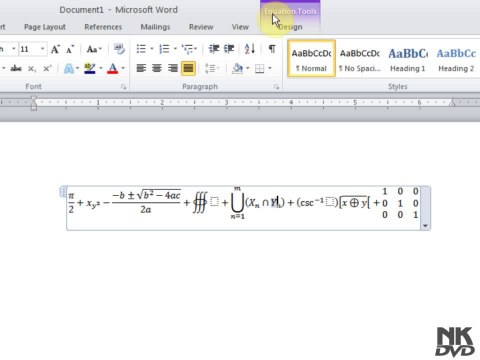Click the Grow Font icon
The width and height of the screenshot is (480, 360).
point(55,50)
